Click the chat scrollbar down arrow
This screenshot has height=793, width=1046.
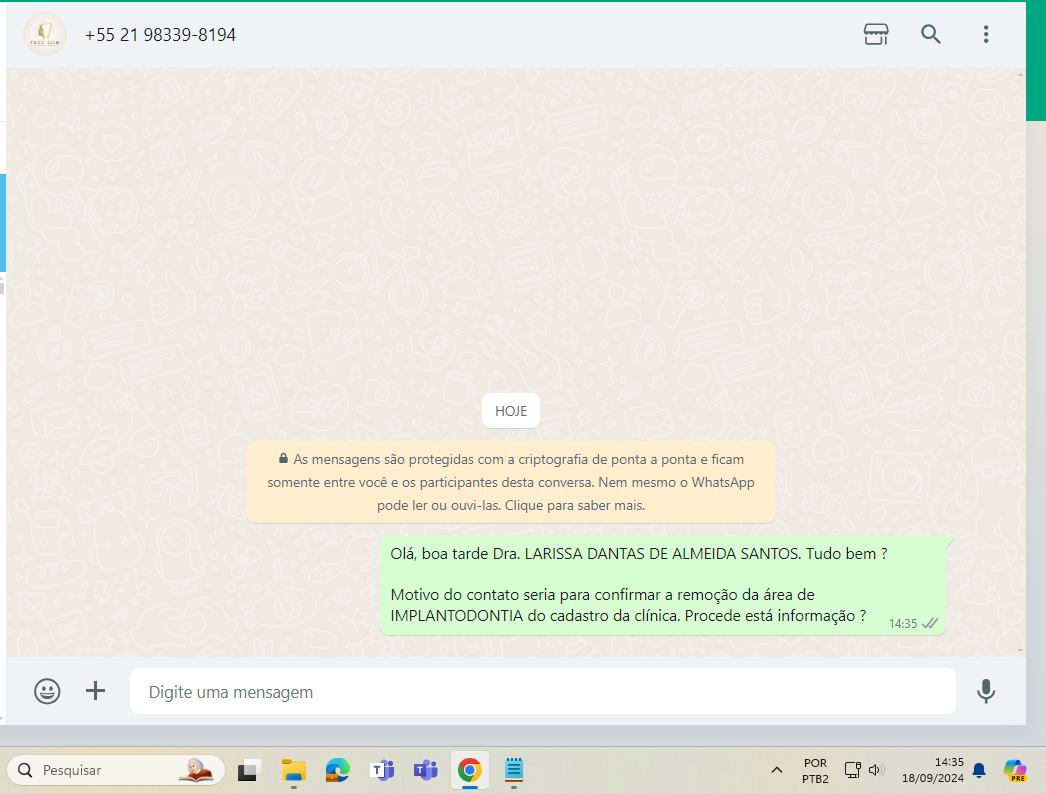[1021, 650]
